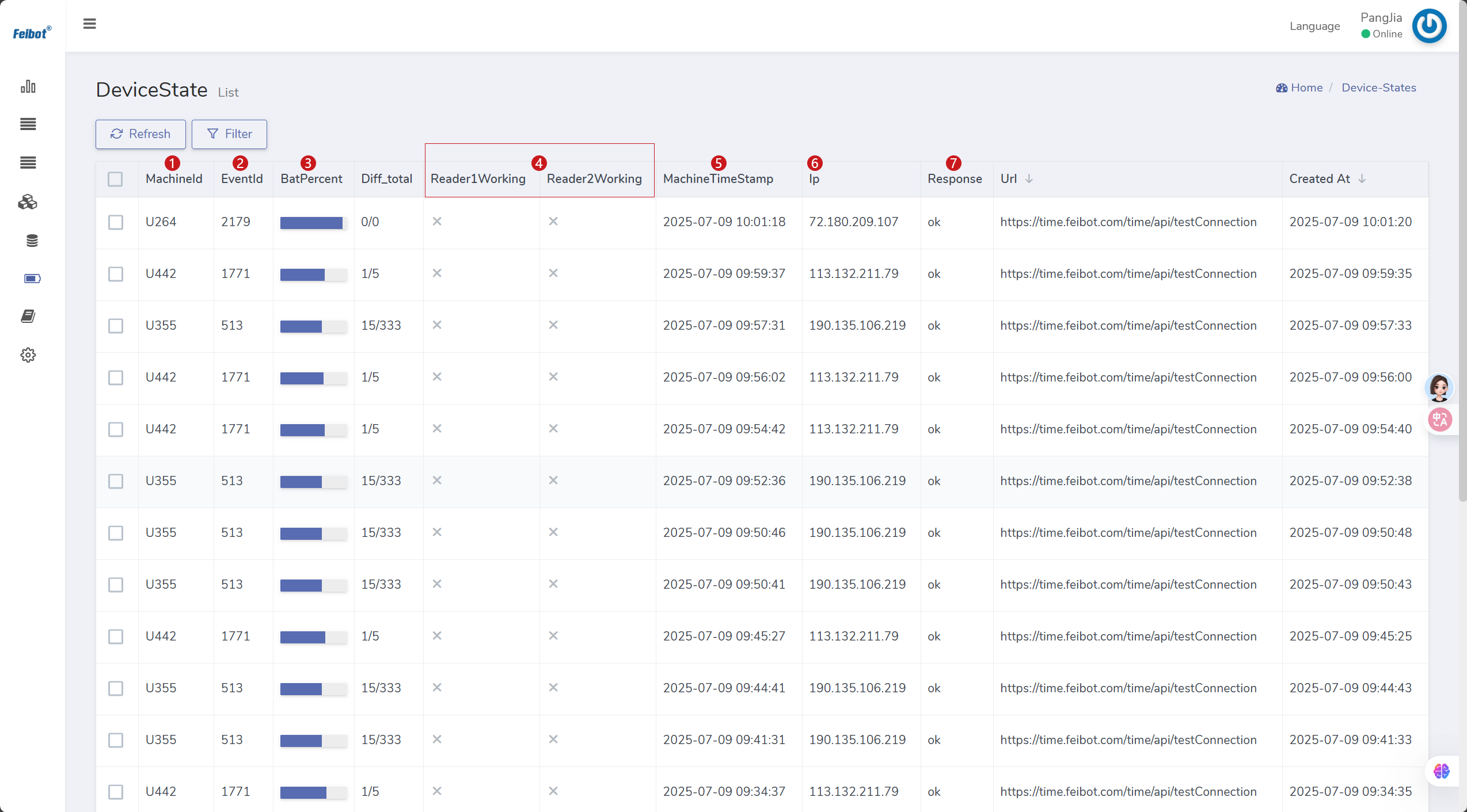The height and width of the screenshot is (812, 1467).
Task: Open the second list sidebar icon
Action: (x=28, y=163)
